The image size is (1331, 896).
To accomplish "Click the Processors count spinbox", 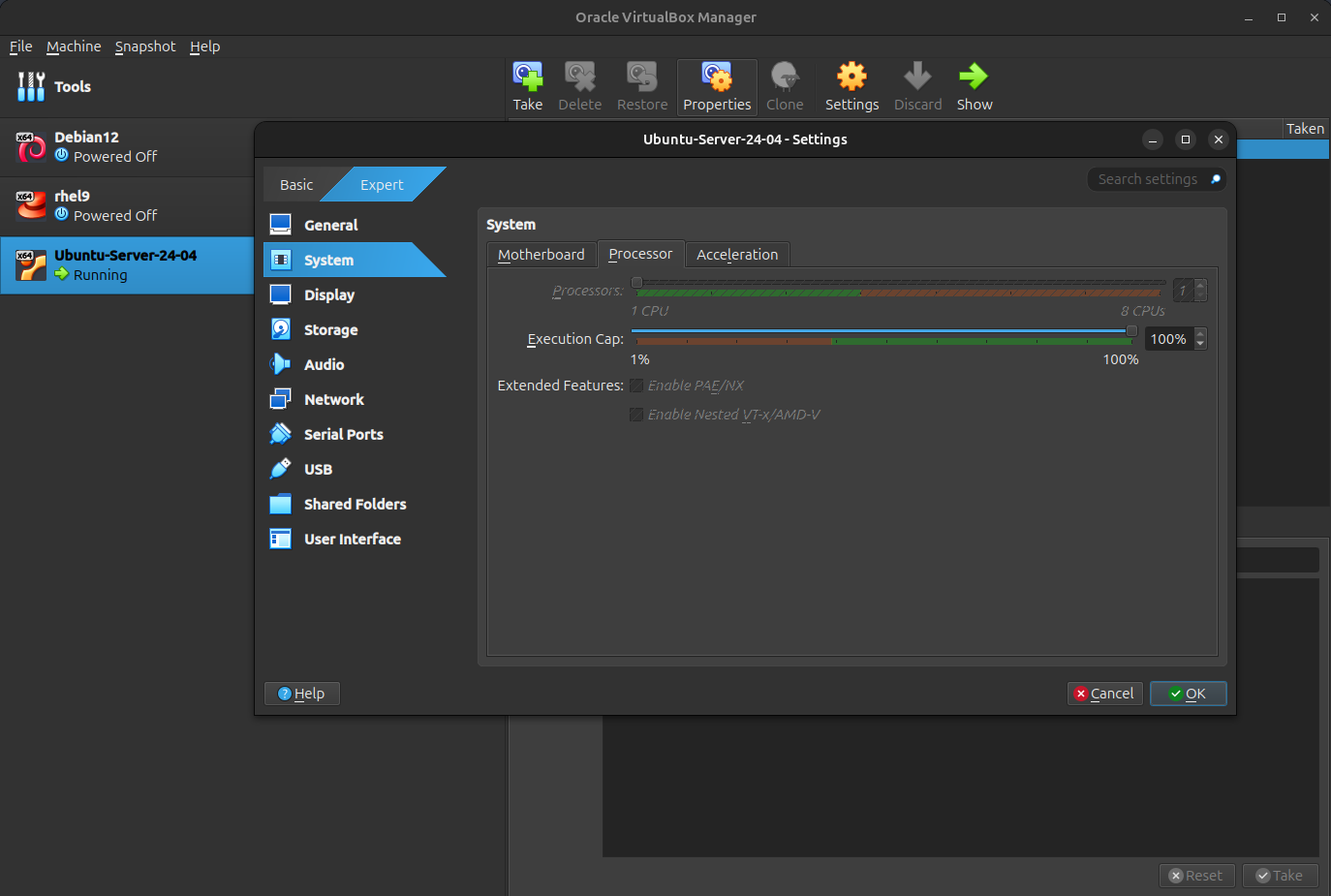I will click(1191, 290).
